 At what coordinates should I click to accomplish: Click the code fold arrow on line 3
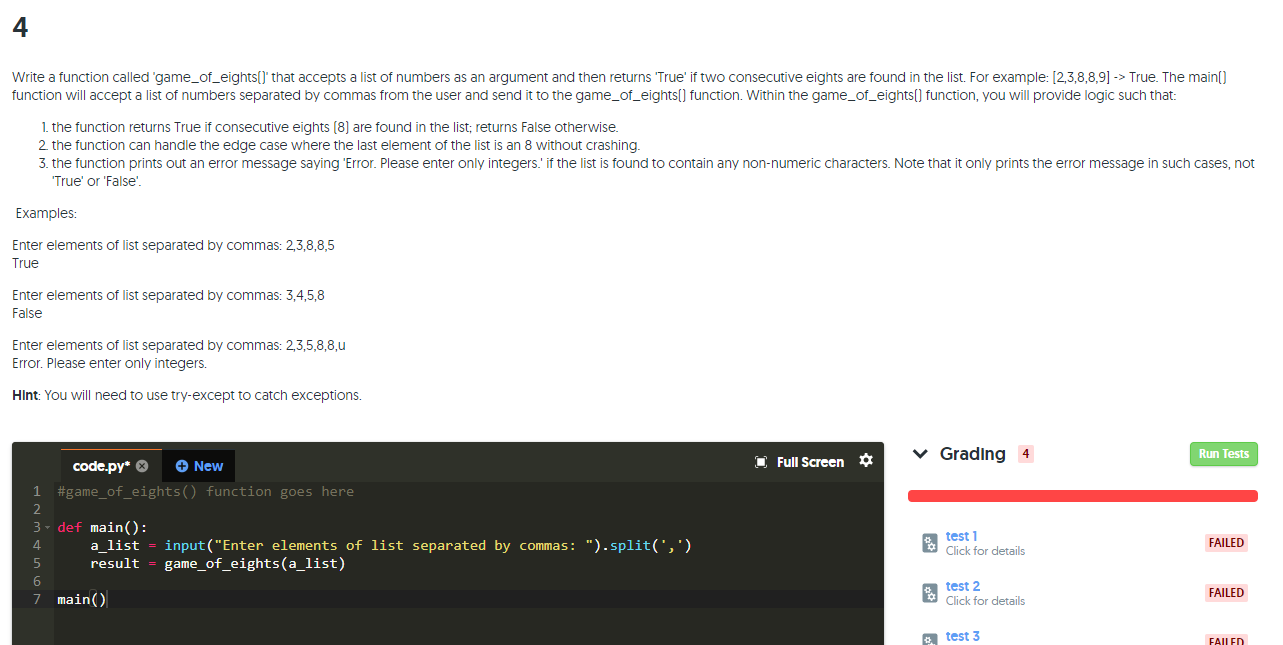tap(47, 527)
